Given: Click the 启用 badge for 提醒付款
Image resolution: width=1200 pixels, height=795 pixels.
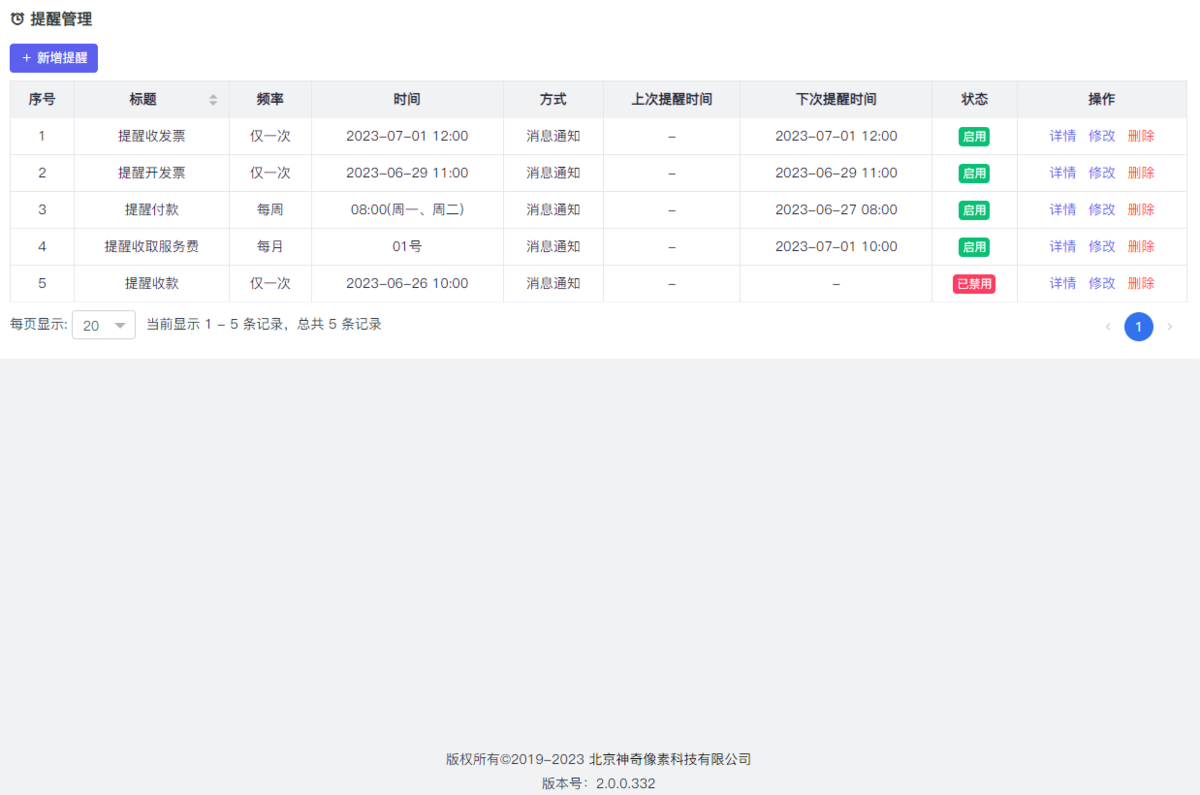Looking at the screenshot, I should coord(973,209).
